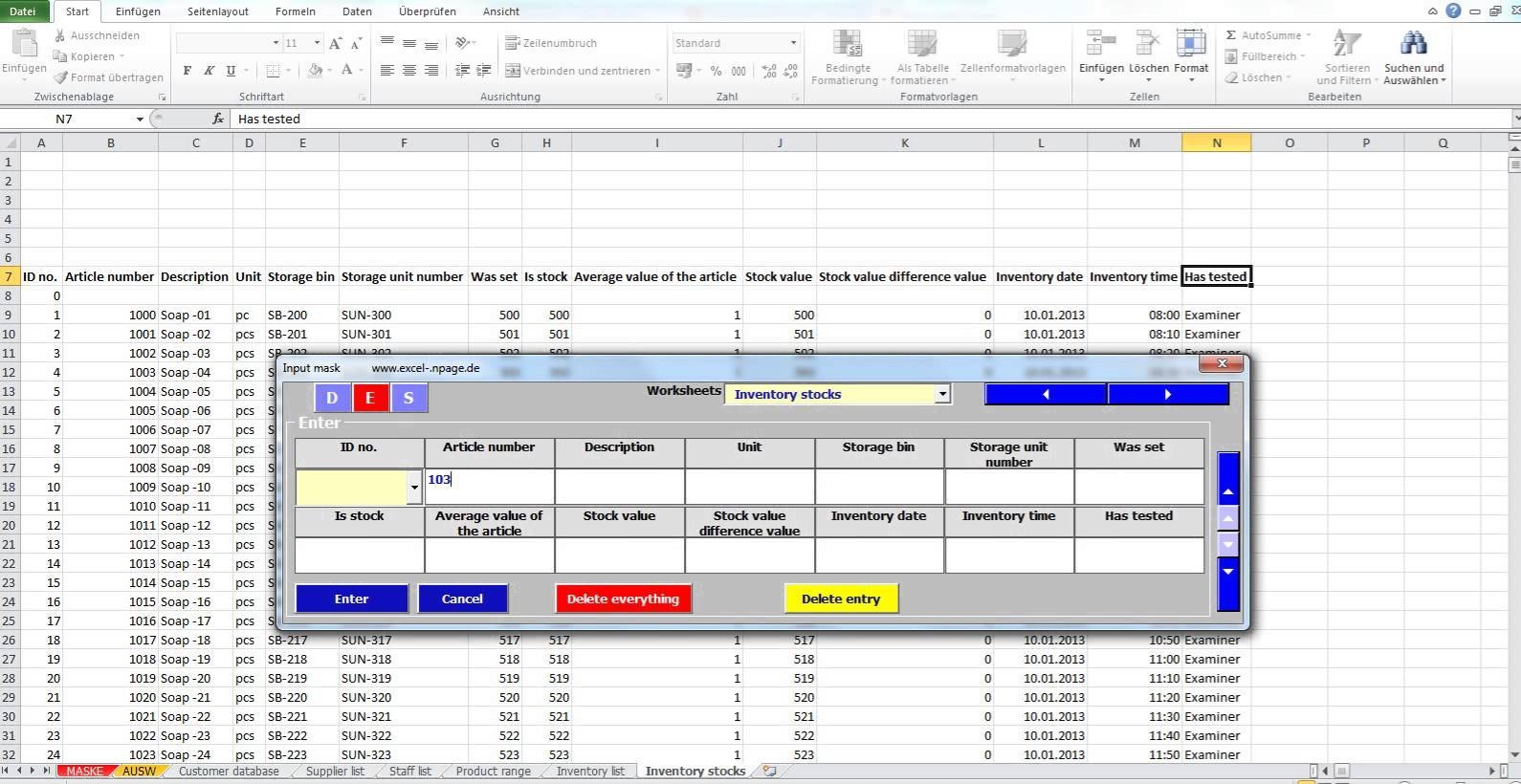The image size is (1521, 784).
Task: Click the Cancel button in Input mask
Action: click(462, 599)
